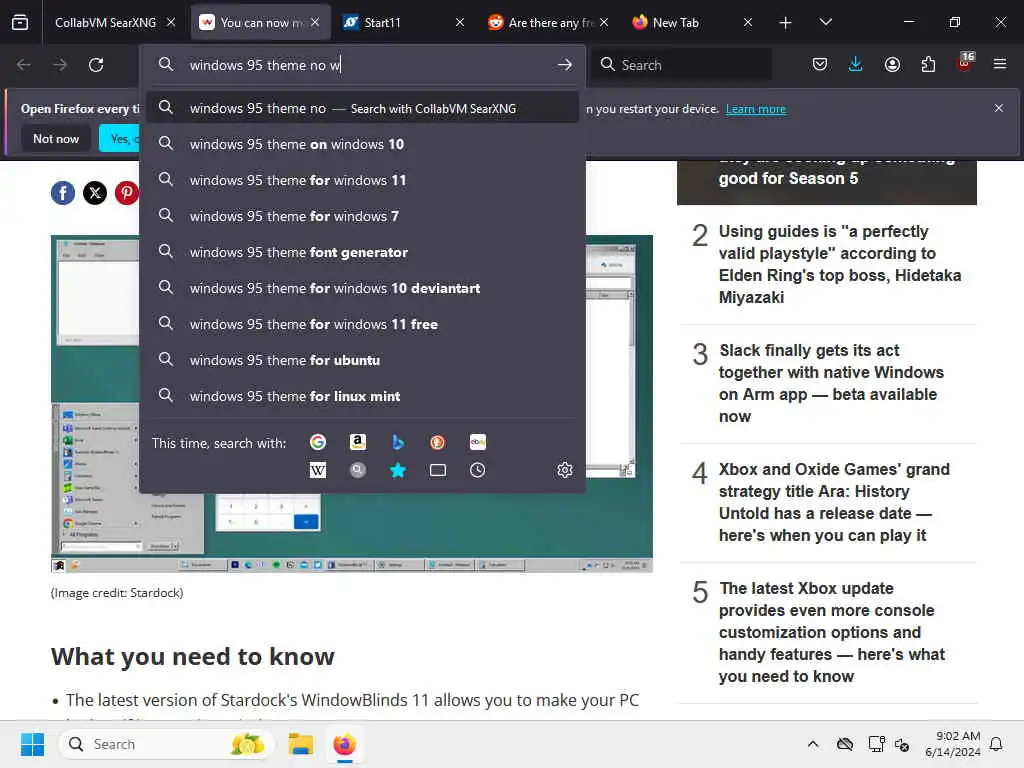The image size is (1024, 768).
Task: Share the article on X
Action: point(95,193)
